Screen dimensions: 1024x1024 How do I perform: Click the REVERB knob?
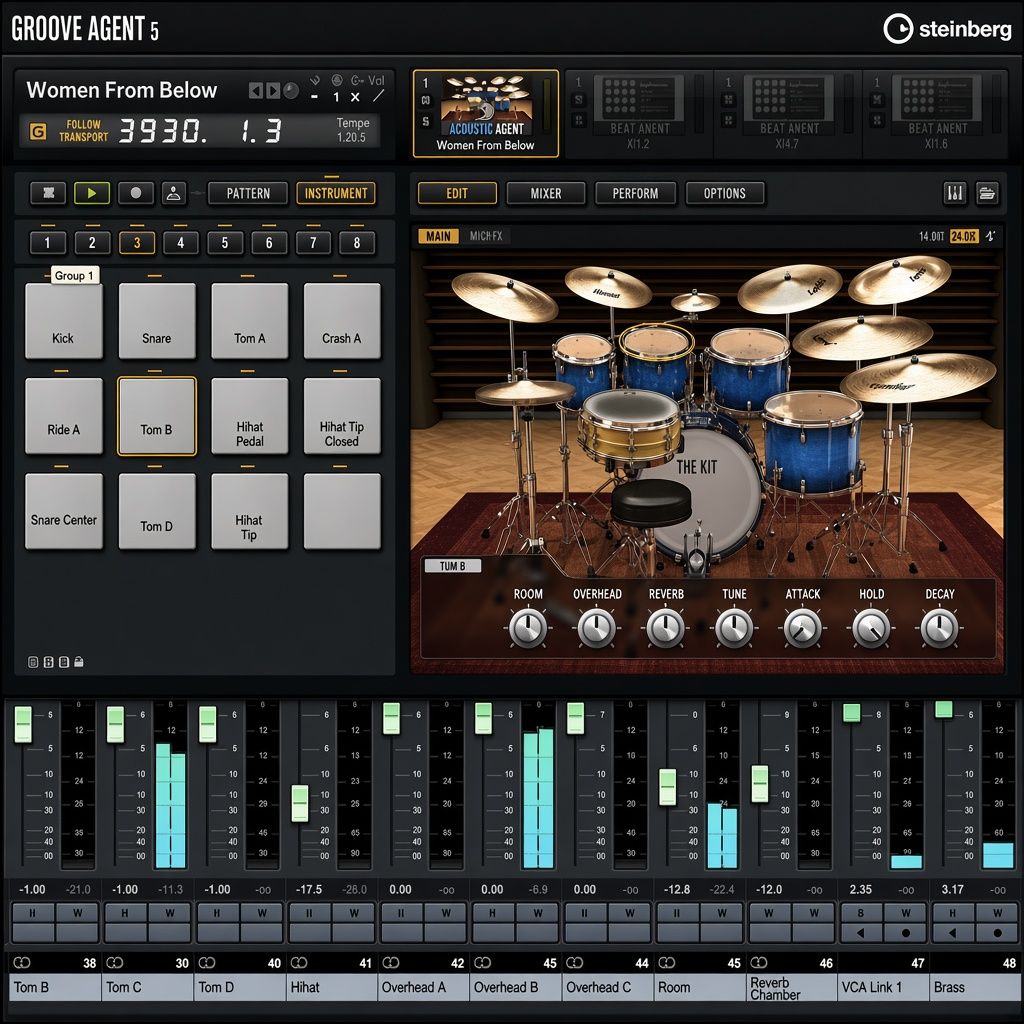[665, 628]
